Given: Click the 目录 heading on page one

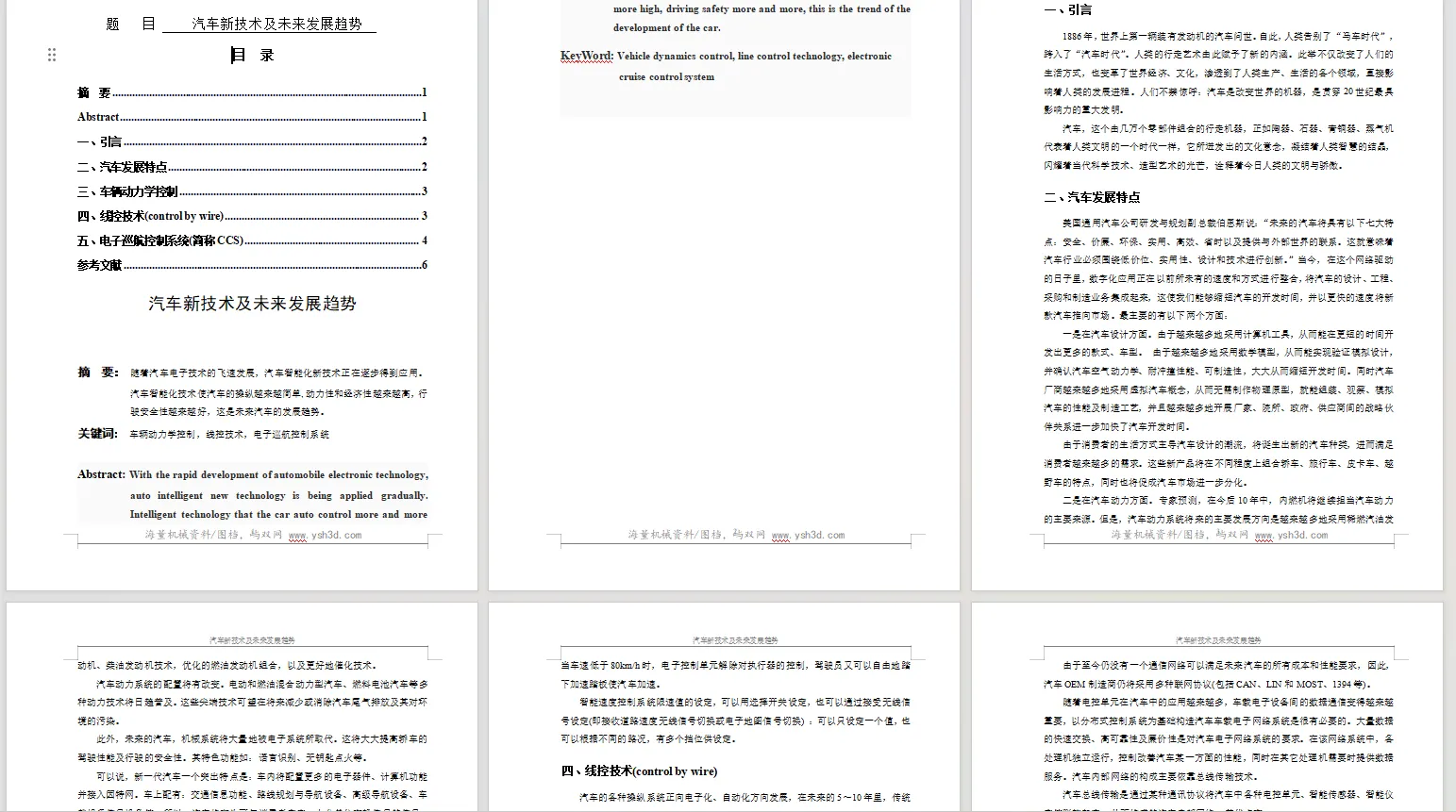Looking at the screenshot, I should point(253,55).
